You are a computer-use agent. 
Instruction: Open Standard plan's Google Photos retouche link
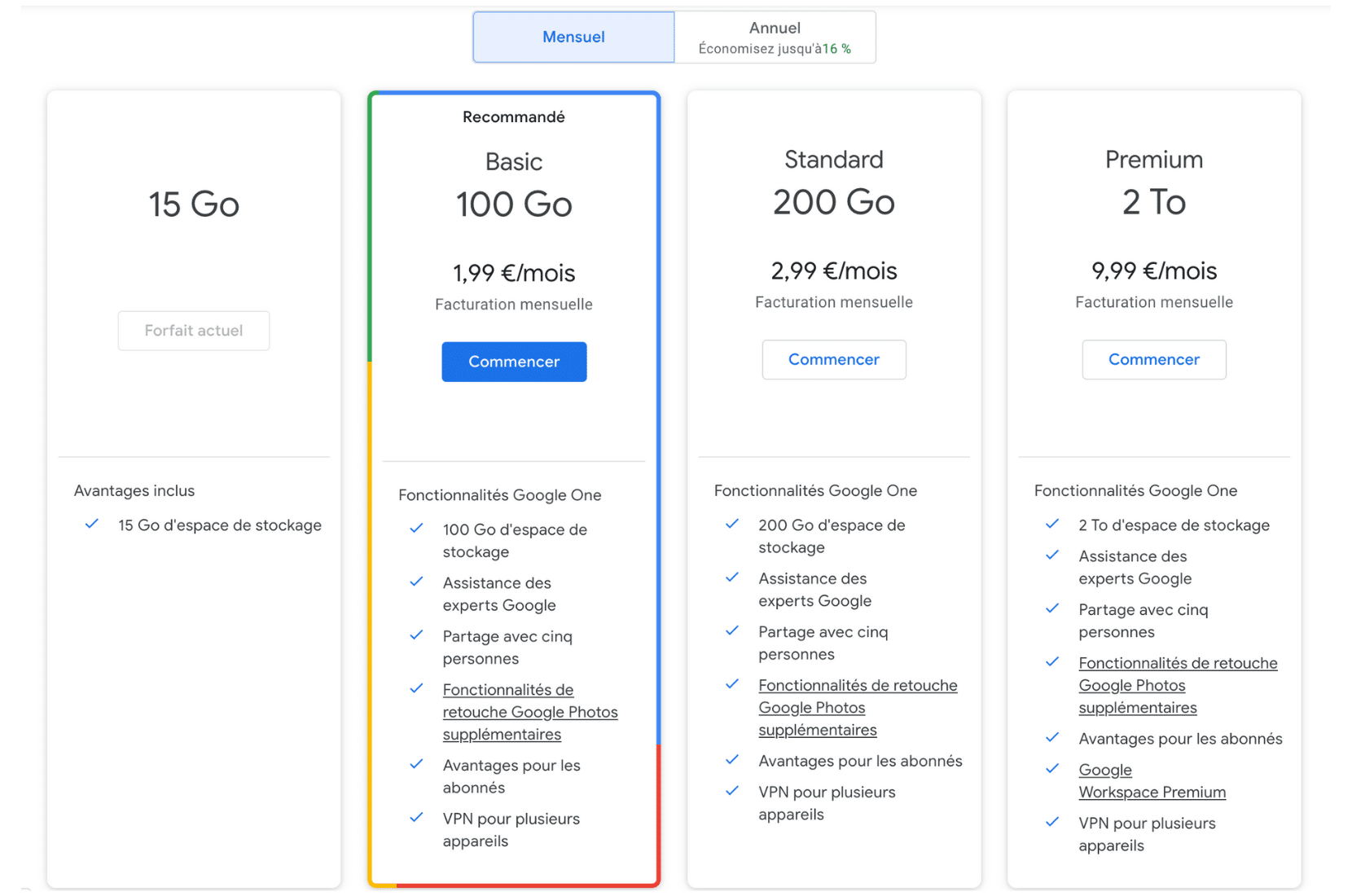(x=858, y=708)
